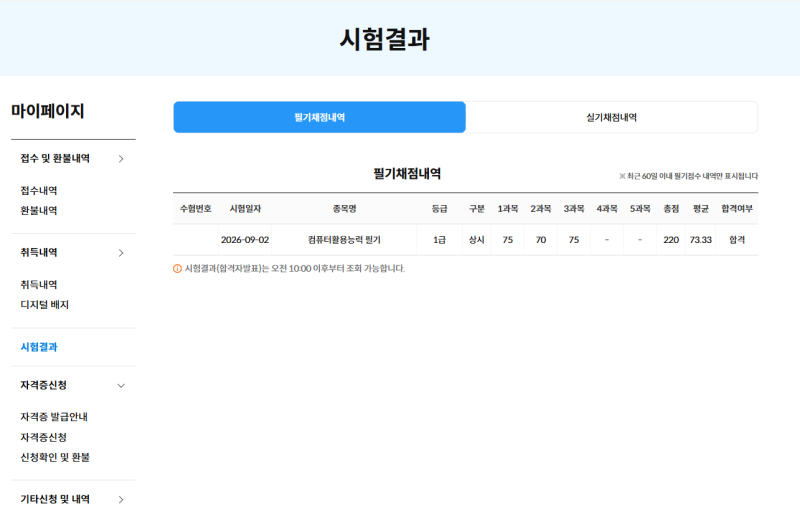Image resolution: width=800 pixels, height=519 pixels.
Task: Click the orange info icon beside notice
Action: coord(178,268)
